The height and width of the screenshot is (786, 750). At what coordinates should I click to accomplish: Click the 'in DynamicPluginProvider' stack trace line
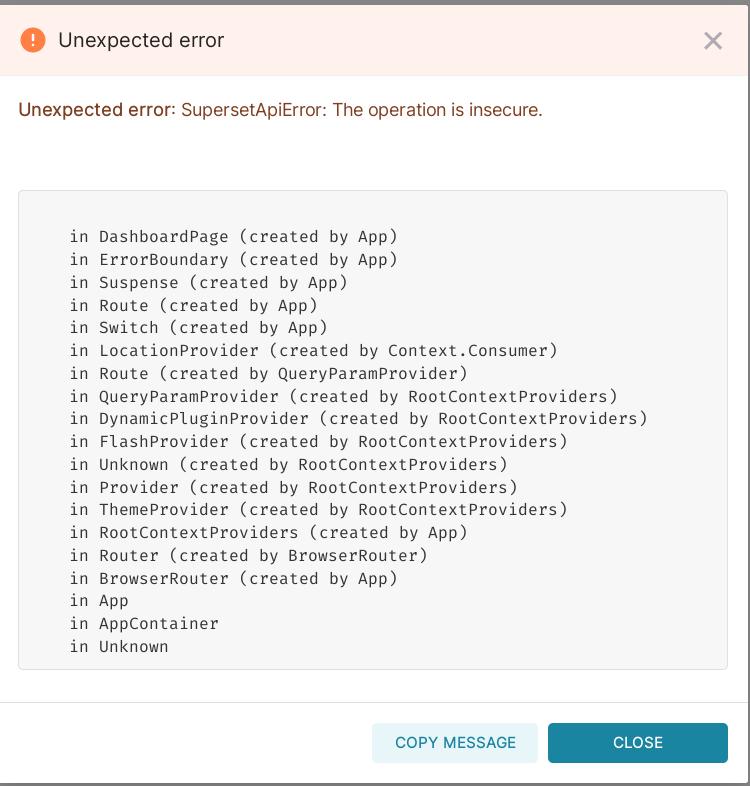(x=358, y=418)
